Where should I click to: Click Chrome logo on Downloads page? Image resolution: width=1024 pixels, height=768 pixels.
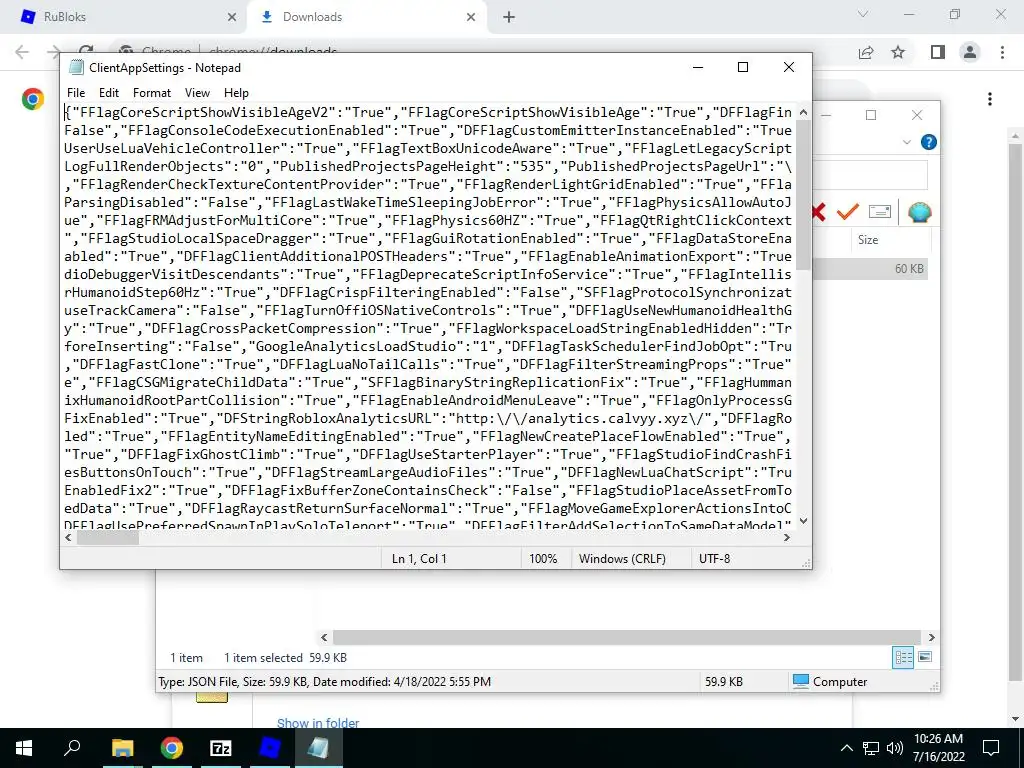click(33, 99)
